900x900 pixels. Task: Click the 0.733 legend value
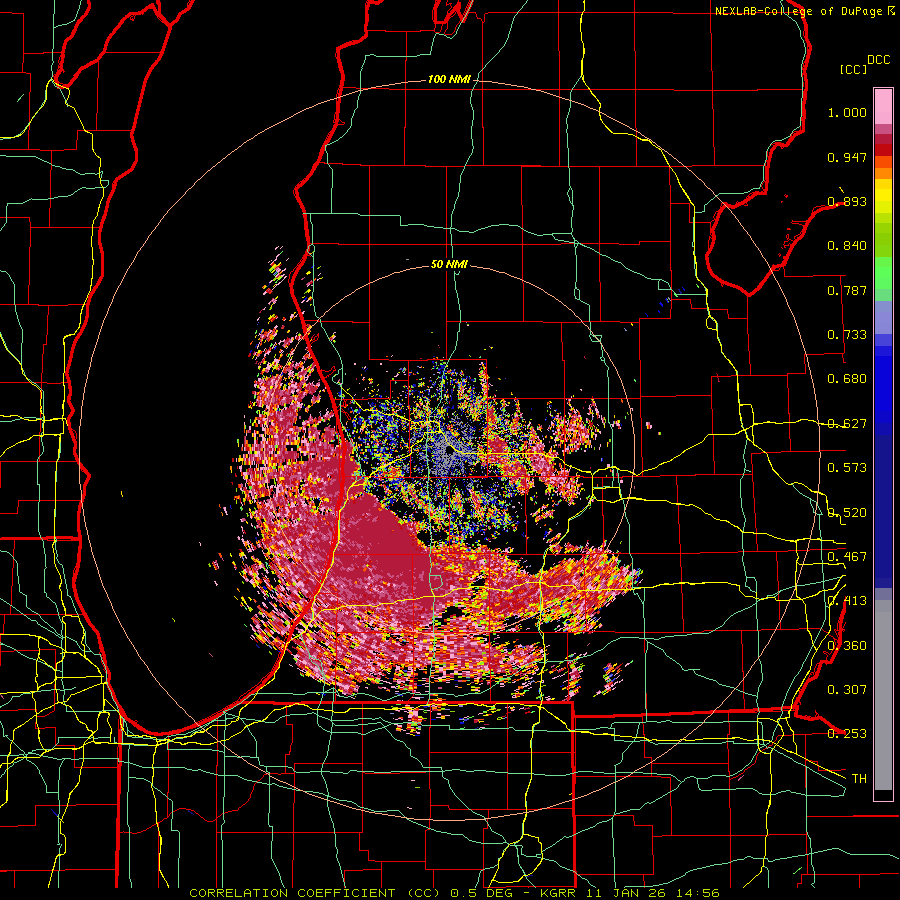click(x=847, y=335)
